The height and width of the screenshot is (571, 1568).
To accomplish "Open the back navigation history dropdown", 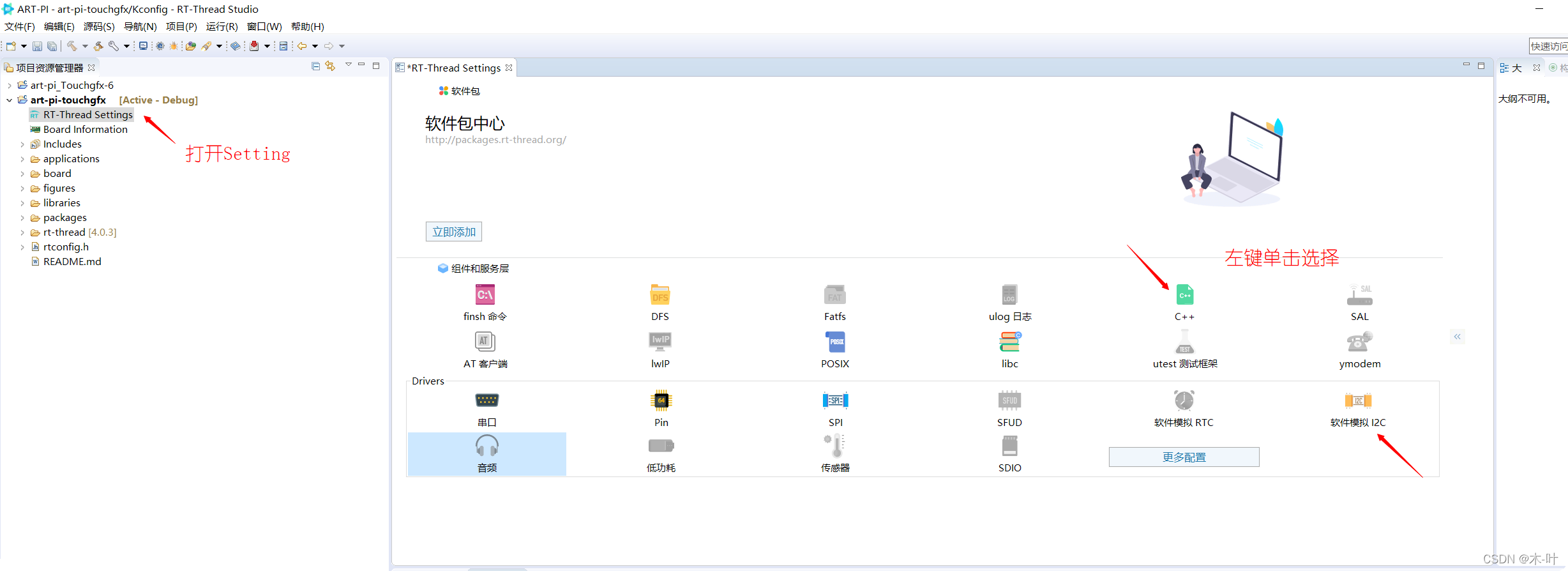I will click(315, 46).
